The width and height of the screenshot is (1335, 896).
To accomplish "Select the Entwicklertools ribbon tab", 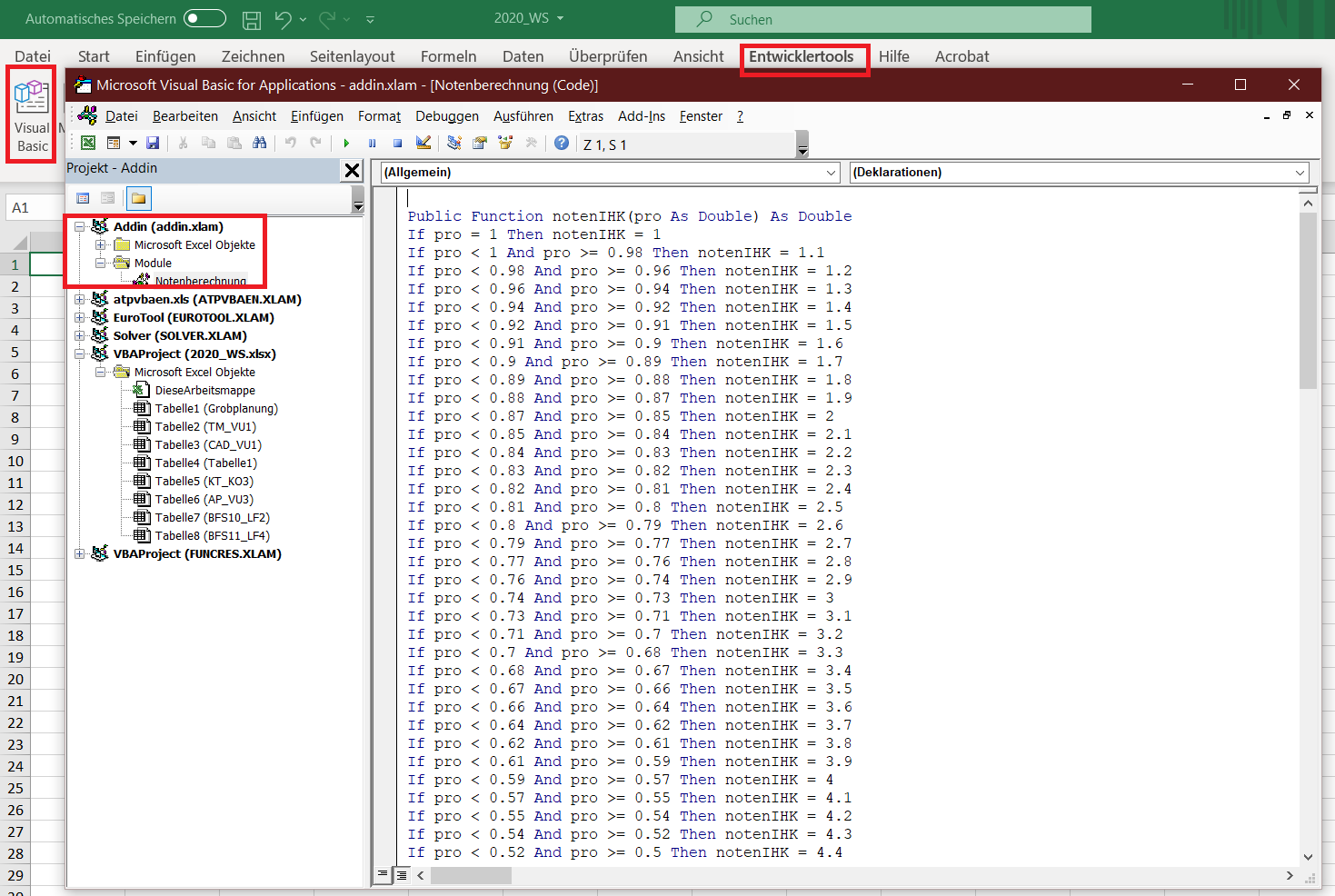I will (801, 56).
